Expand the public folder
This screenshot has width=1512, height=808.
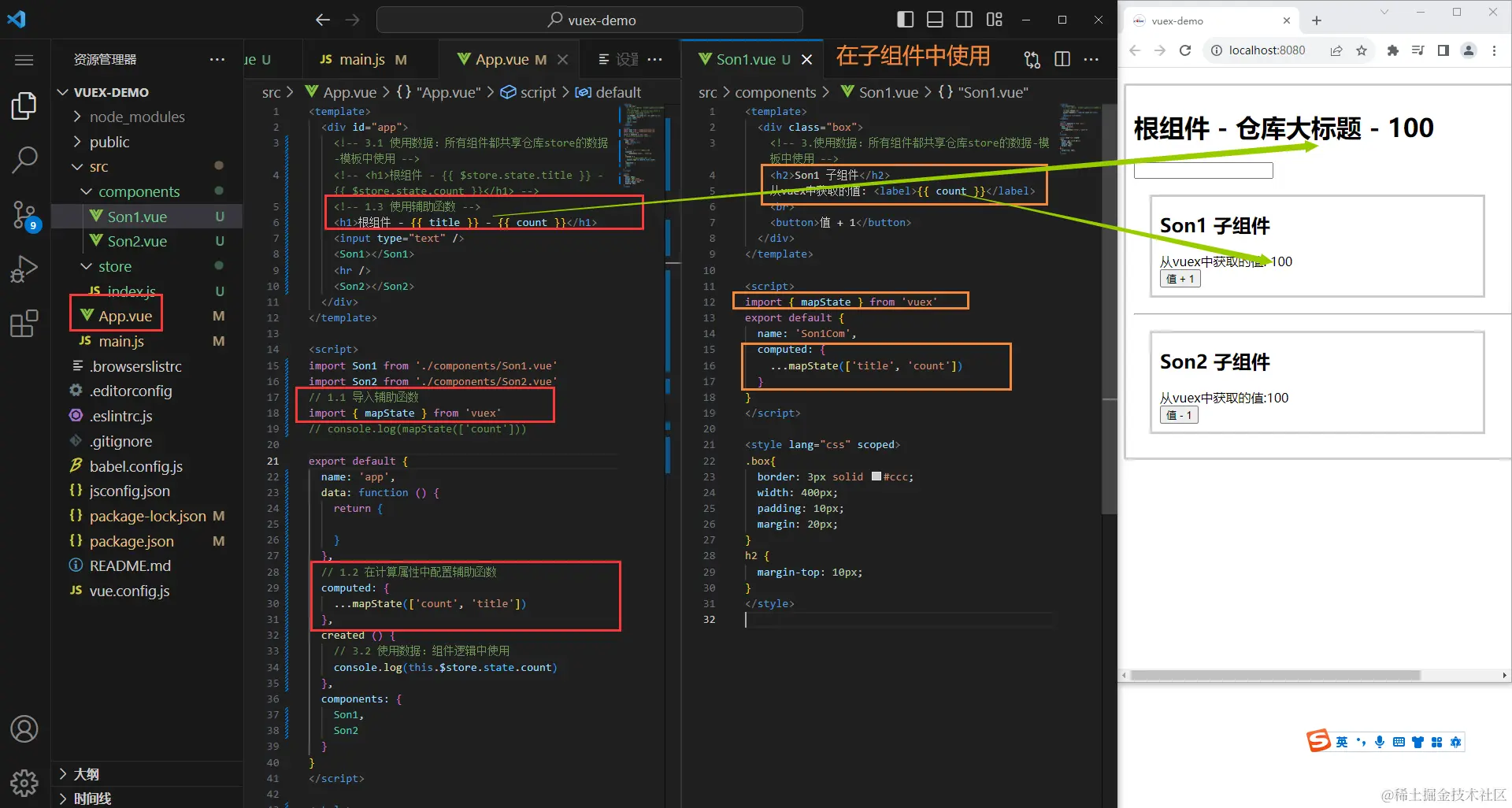[x=109, y=142]
